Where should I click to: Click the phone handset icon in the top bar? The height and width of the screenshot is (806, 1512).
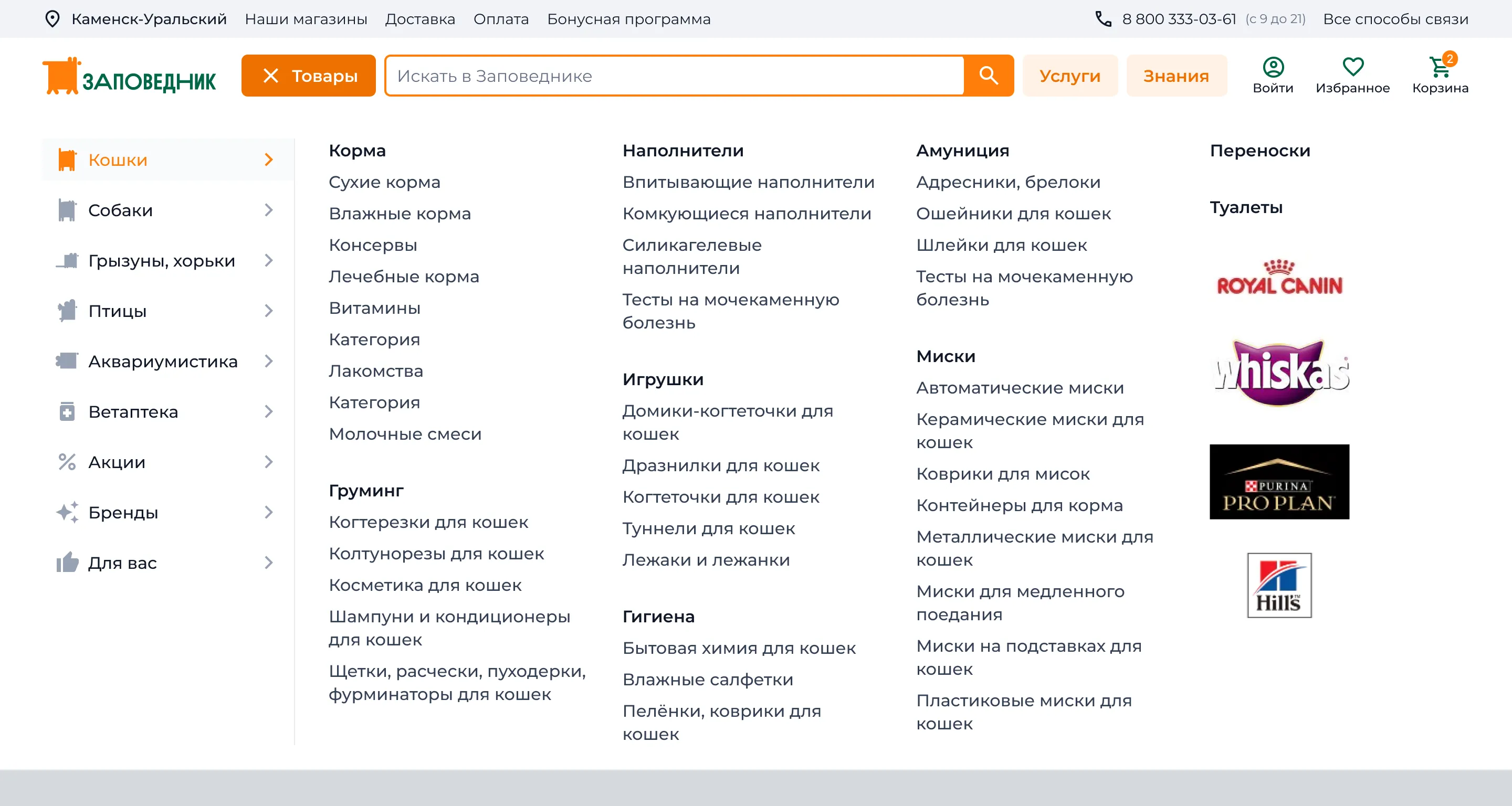coord(1103,19)
